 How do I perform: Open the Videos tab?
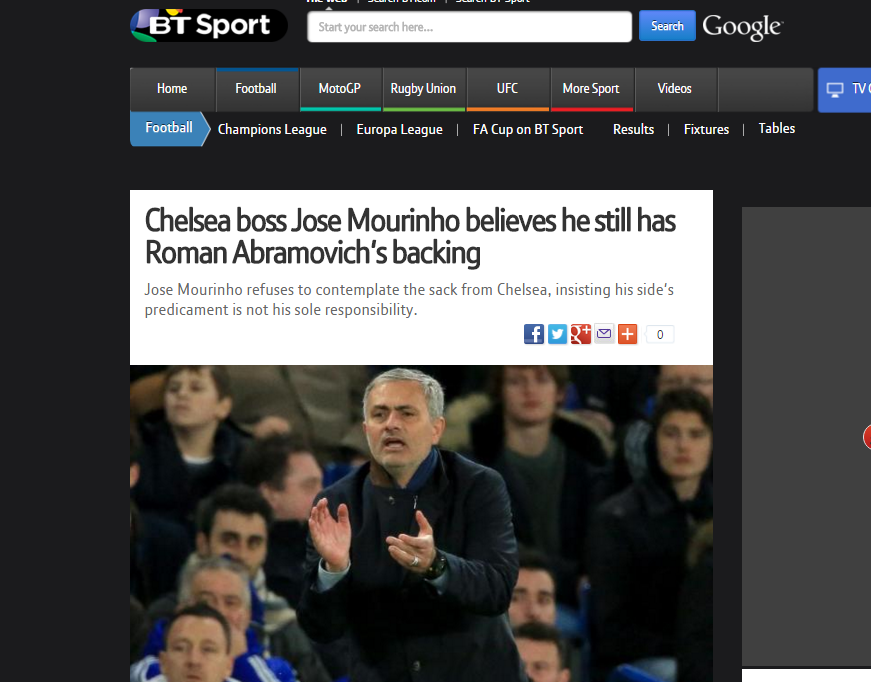tap(675, 89)
